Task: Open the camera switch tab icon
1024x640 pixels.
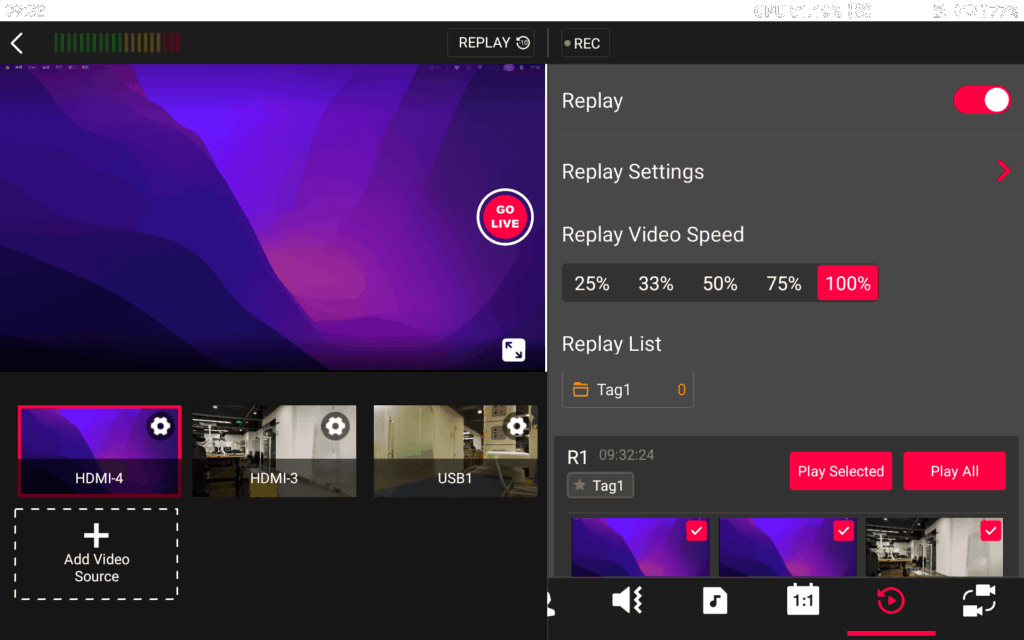Action: [979, 600]
